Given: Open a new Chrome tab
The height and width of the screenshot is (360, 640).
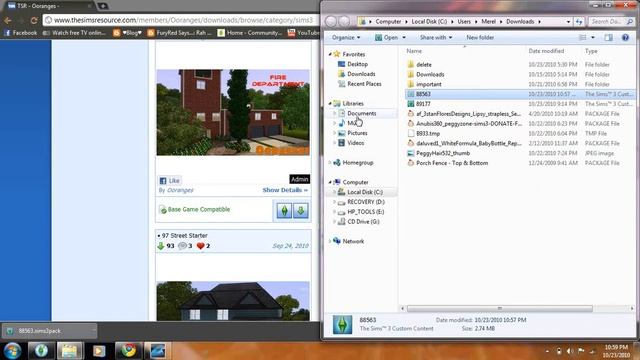Looking at the screenshot, I should pos(102,6).
